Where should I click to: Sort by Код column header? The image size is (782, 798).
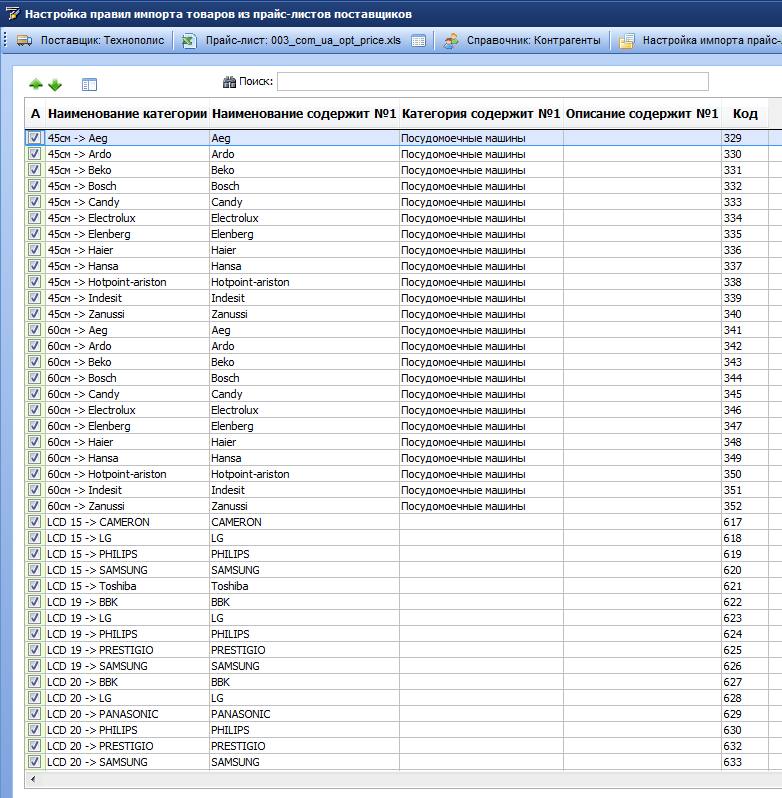pos(745,113)
